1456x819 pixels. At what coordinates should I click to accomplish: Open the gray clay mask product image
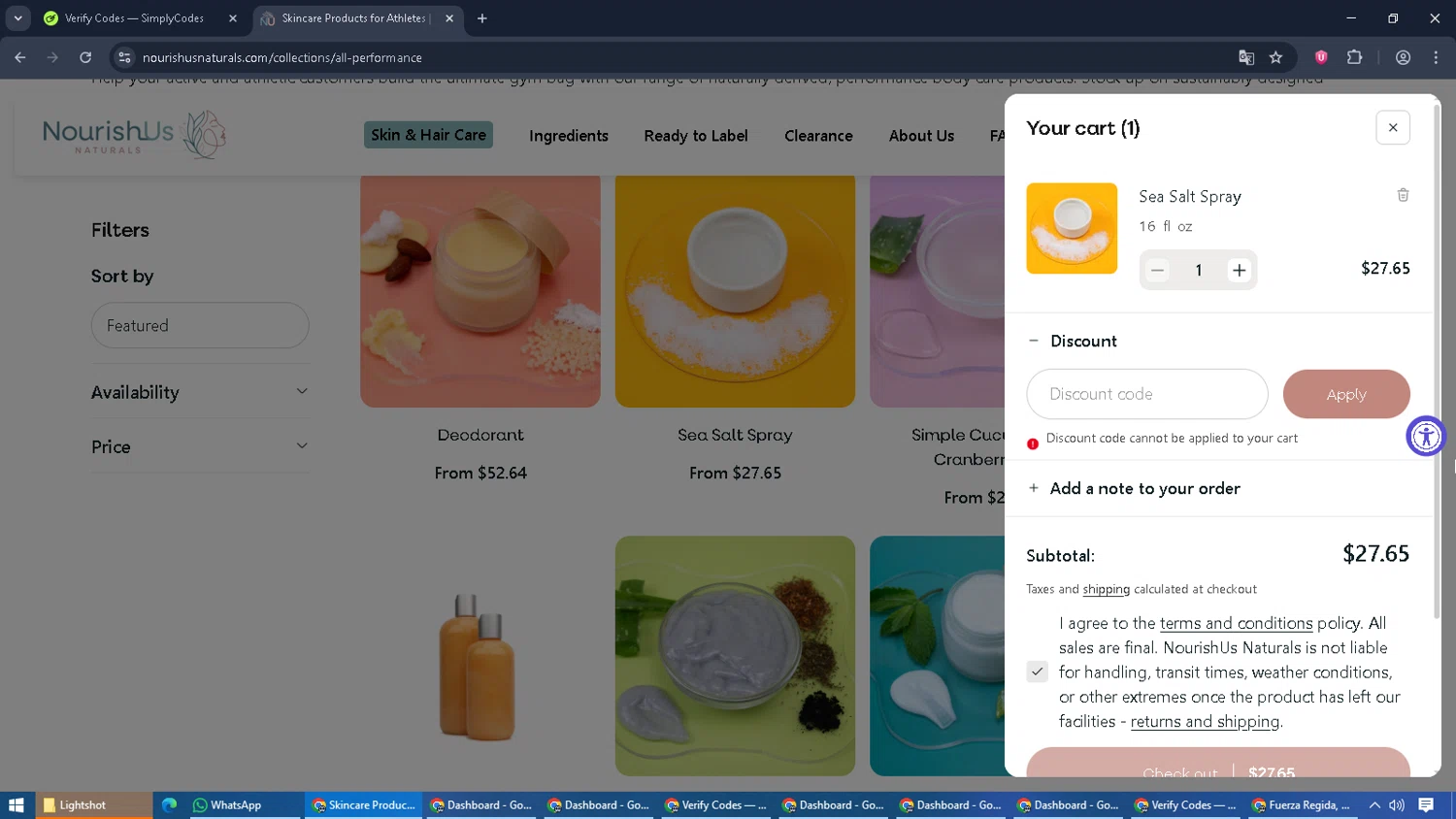tap(735, 656)
